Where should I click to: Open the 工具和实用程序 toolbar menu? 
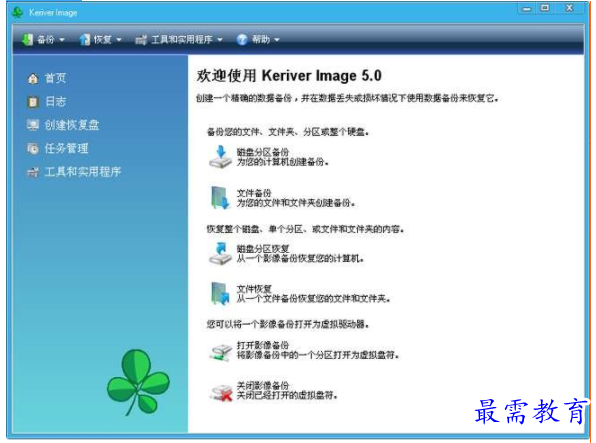click(x=179, y=39)
